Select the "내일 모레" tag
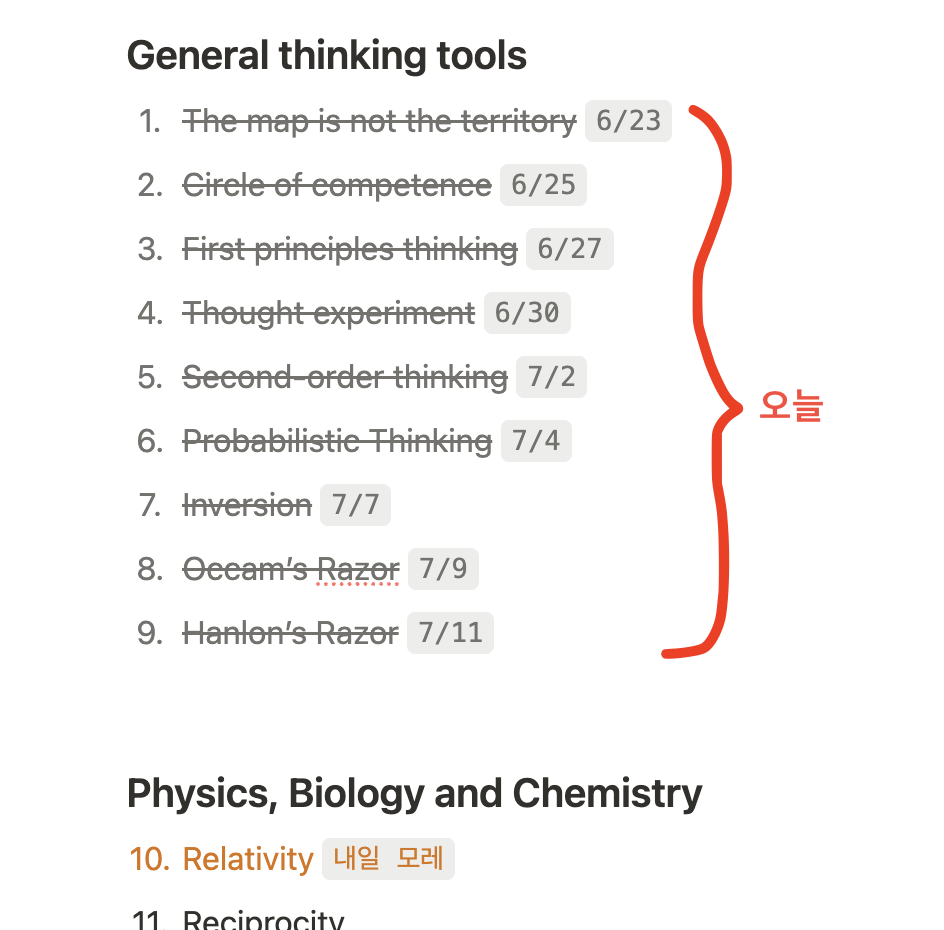This screenshot has width=944, height=930. 388,859
